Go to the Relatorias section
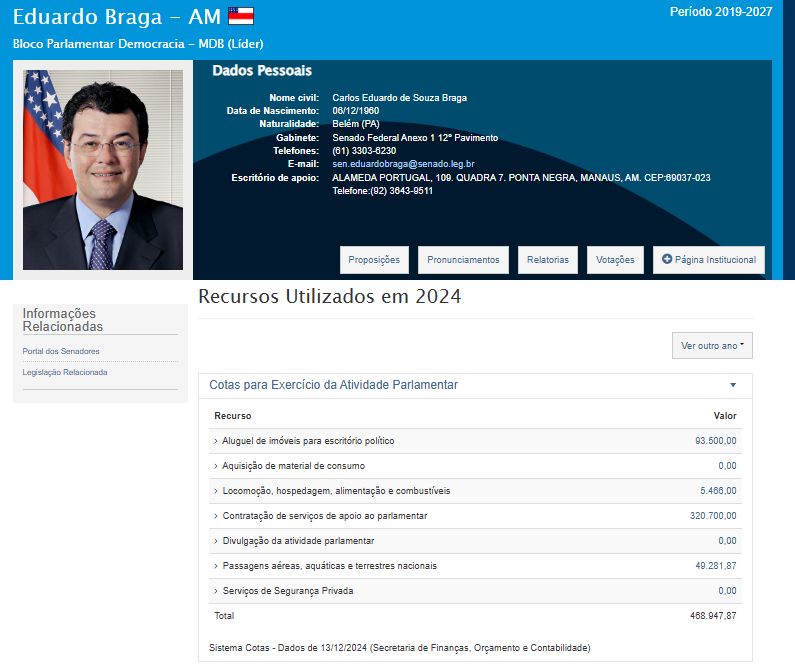 548,260
